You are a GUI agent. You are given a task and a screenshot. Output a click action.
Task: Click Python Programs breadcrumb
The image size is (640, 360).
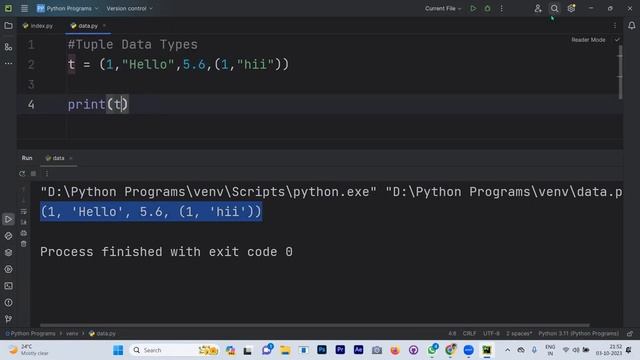31,333
